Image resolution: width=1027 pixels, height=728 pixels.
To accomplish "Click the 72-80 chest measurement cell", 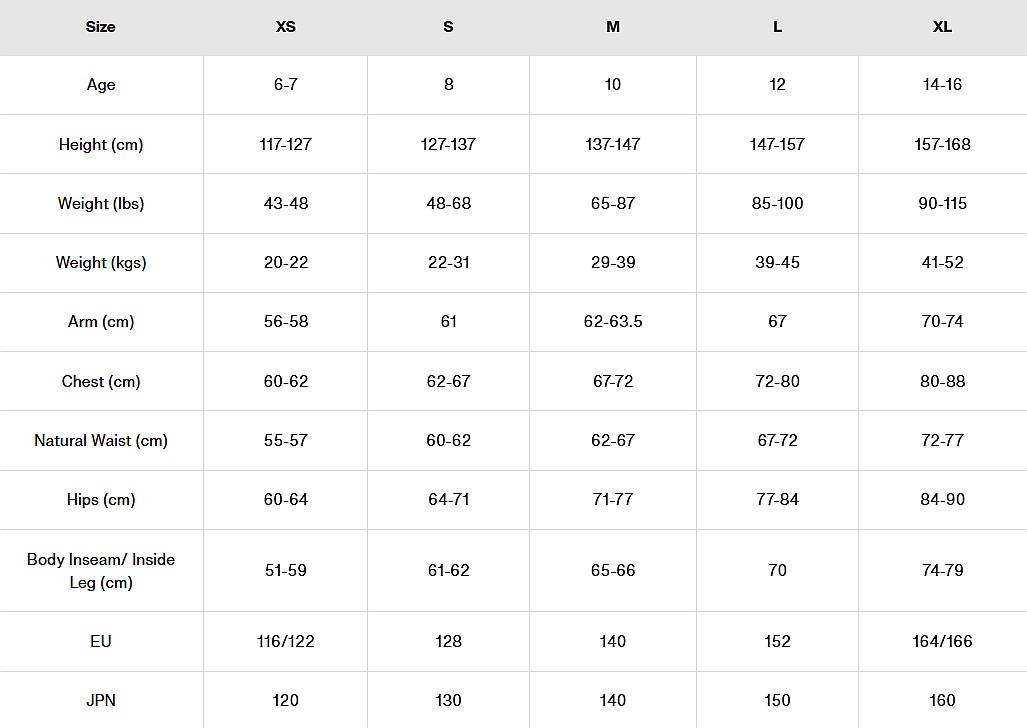I will pyautogui.click(x=777, y=381).
